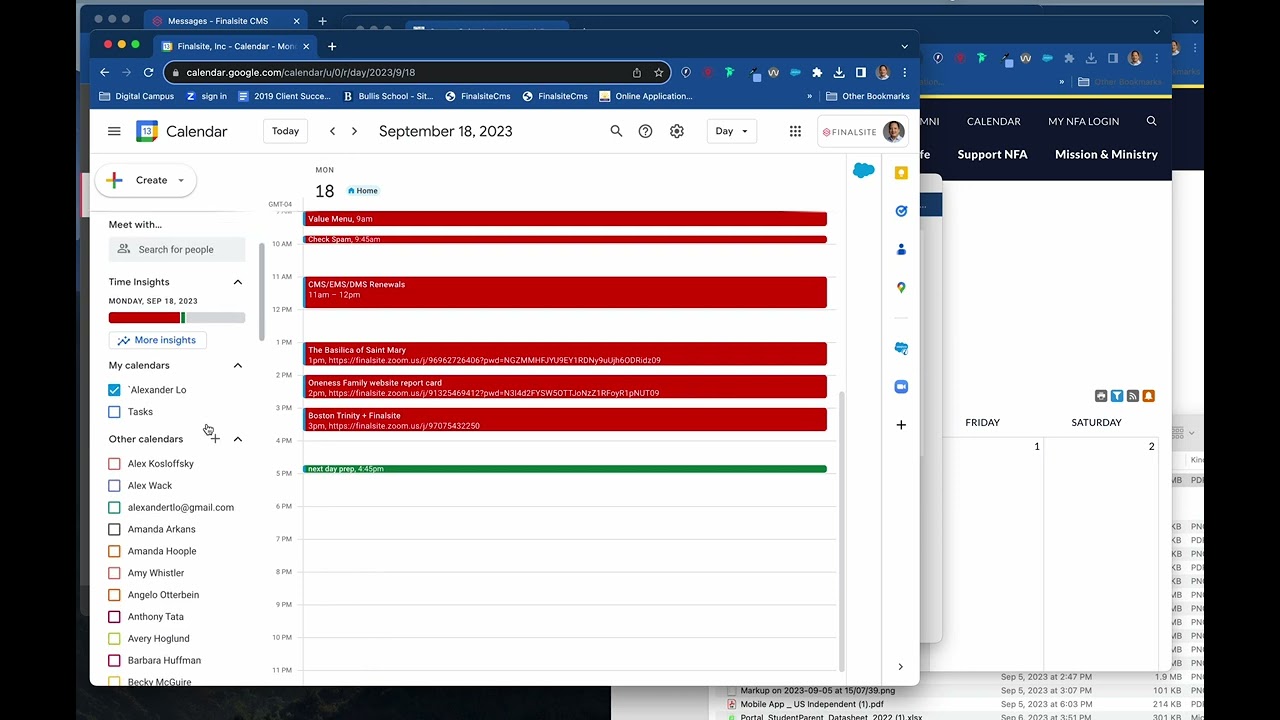Collapse the My calendars section

click(238, 365)
